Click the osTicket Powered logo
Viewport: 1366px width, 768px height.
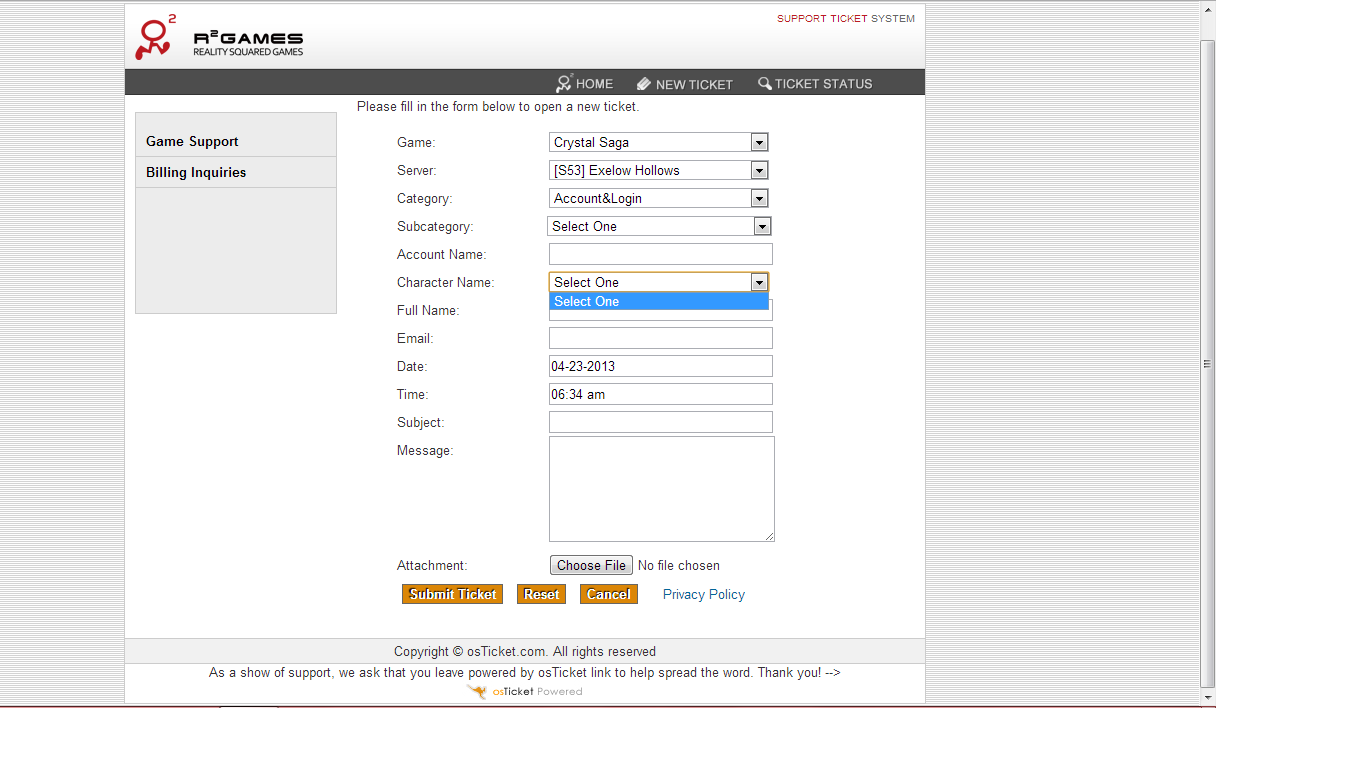click(525, 691)
